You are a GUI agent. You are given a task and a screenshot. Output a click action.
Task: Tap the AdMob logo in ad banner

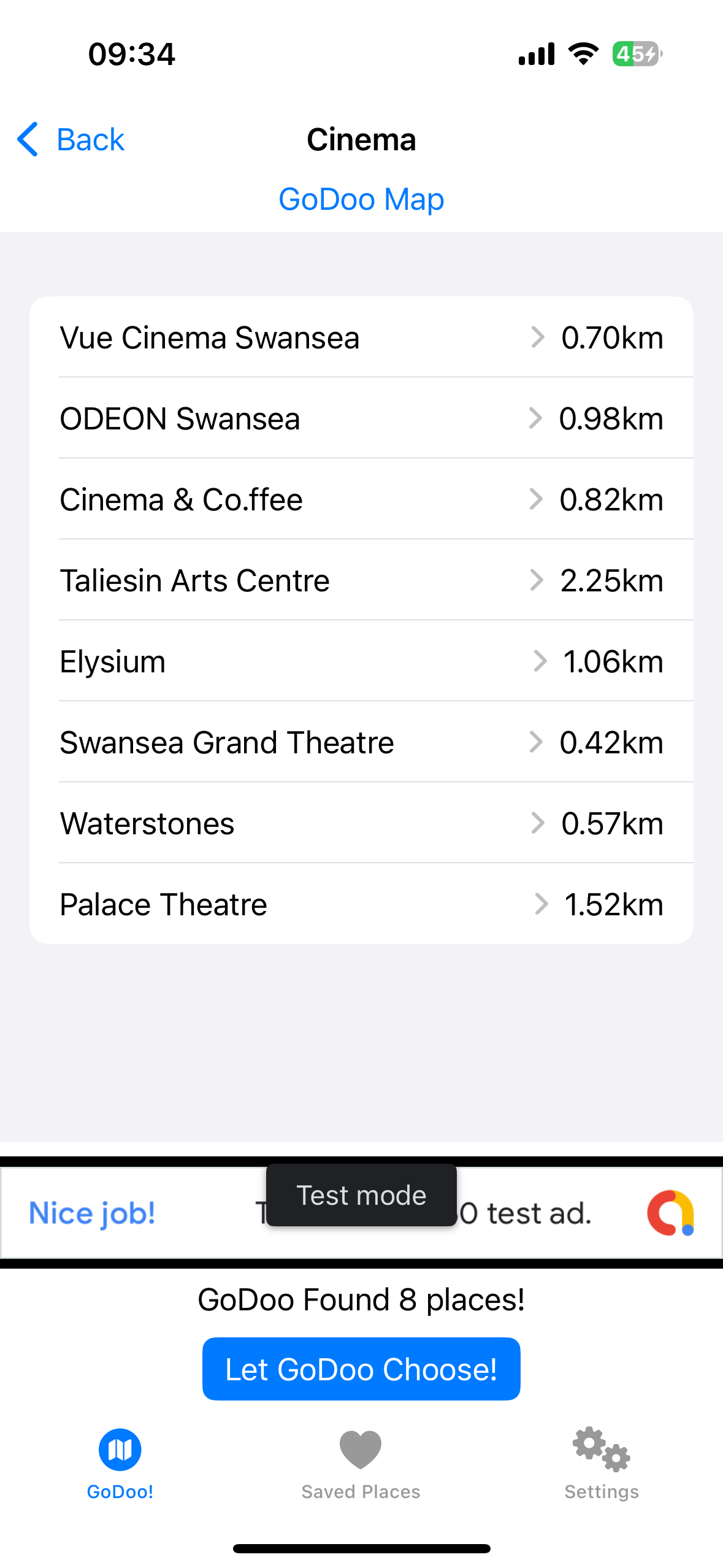click(670, 1213)
